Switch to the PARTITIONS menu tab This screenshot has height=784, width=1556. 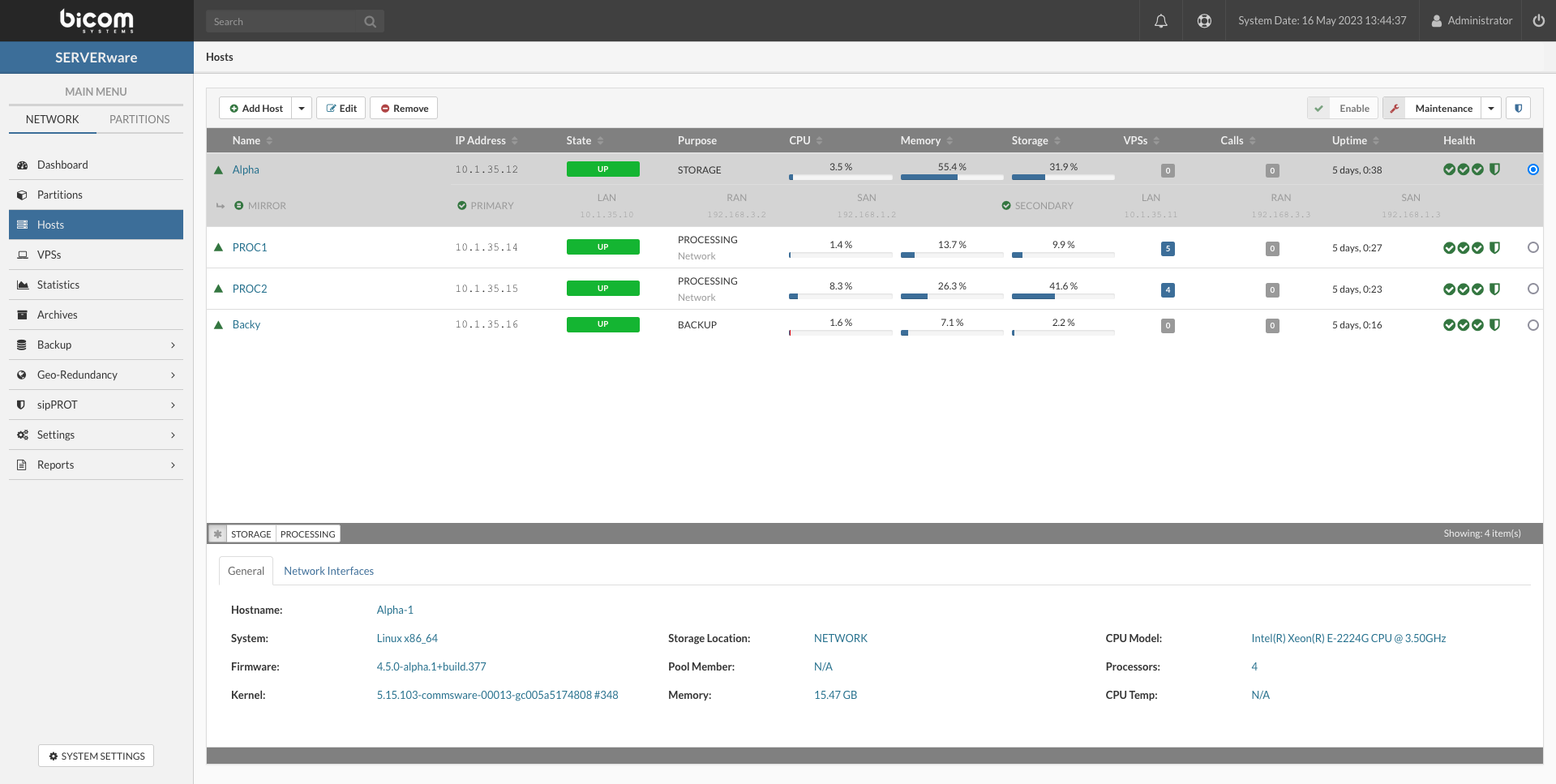139,119
